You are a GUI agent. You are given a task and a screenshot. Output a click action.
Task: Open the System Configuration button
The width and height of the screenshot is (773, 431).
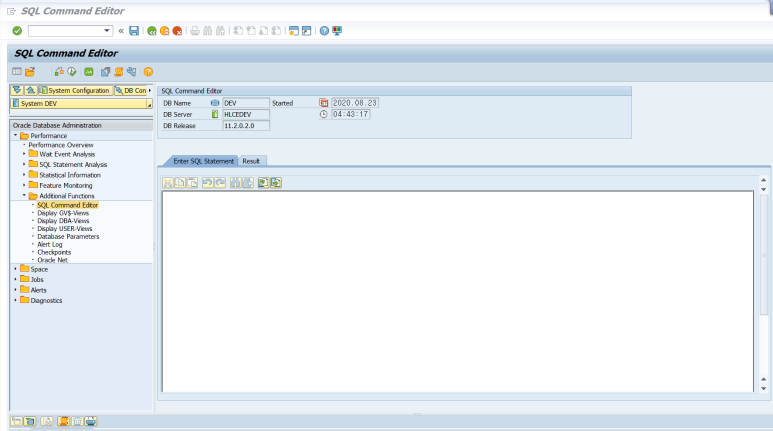tap(75, 90)
